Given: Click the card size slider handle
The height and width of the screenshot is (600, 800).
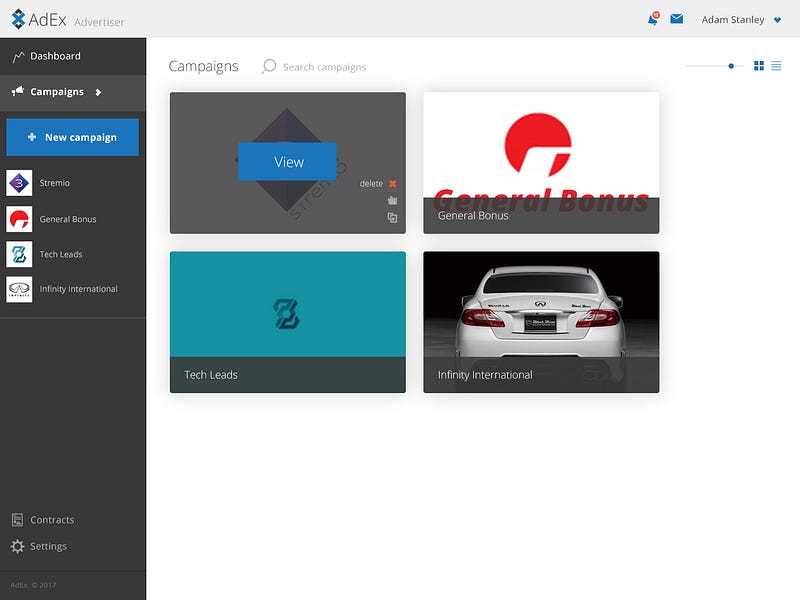Looking at the screenshot, I should pyautogui.click(x=731, y=66).
